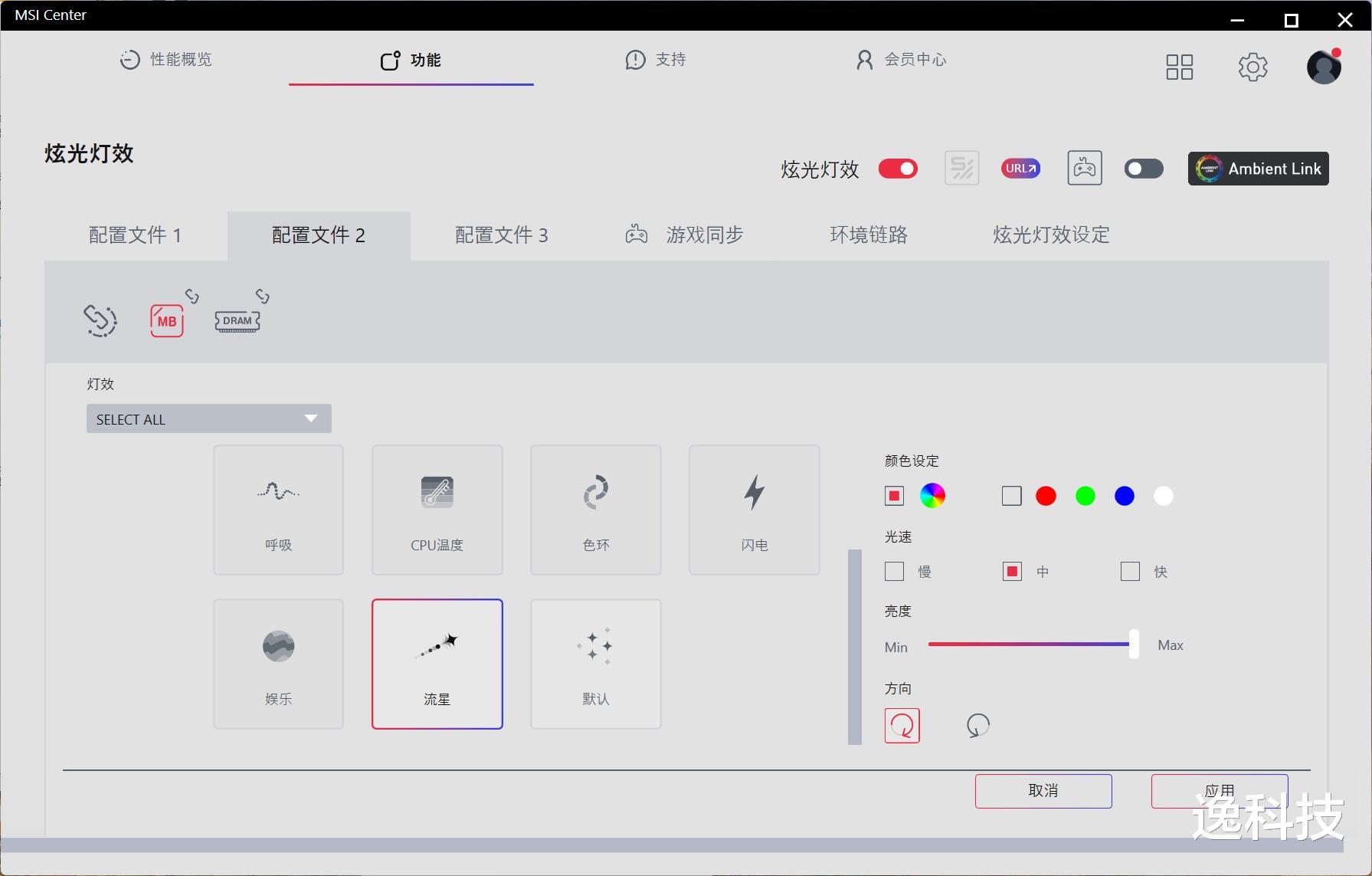The height and width of the screenshot is (876, 1372).
Task: Pick the green color swatch
Action: 1085,496
